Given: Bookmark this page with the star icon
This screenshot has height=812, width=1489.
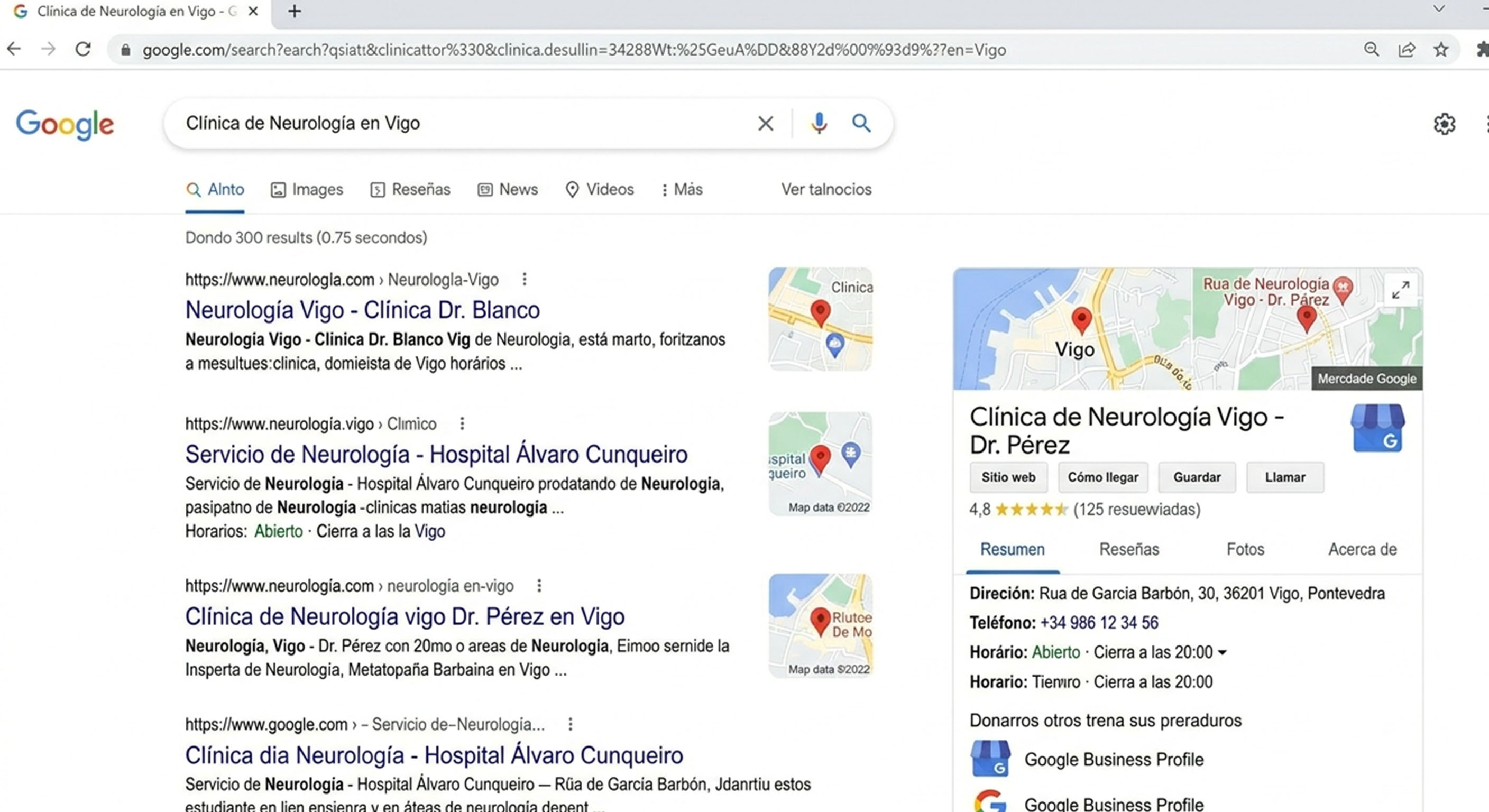Looking at the screenshot, I should coord(1441,50).
